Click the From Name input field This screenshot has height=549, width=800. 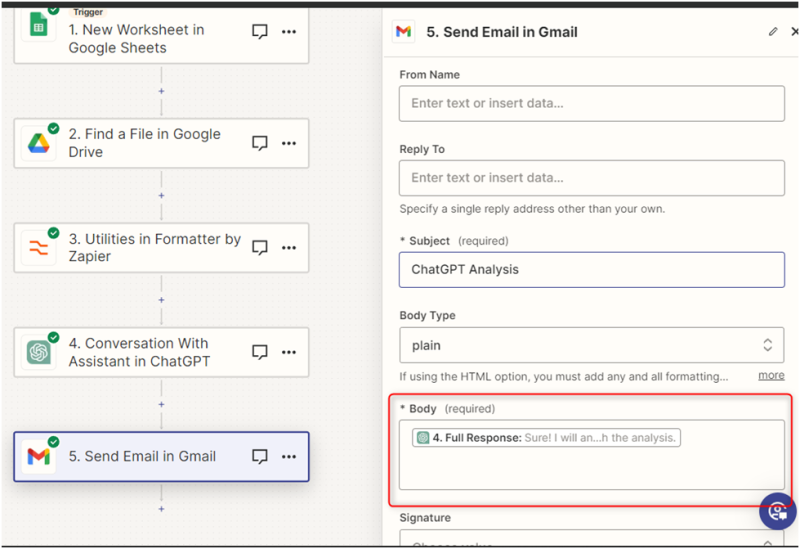[591, 103]
